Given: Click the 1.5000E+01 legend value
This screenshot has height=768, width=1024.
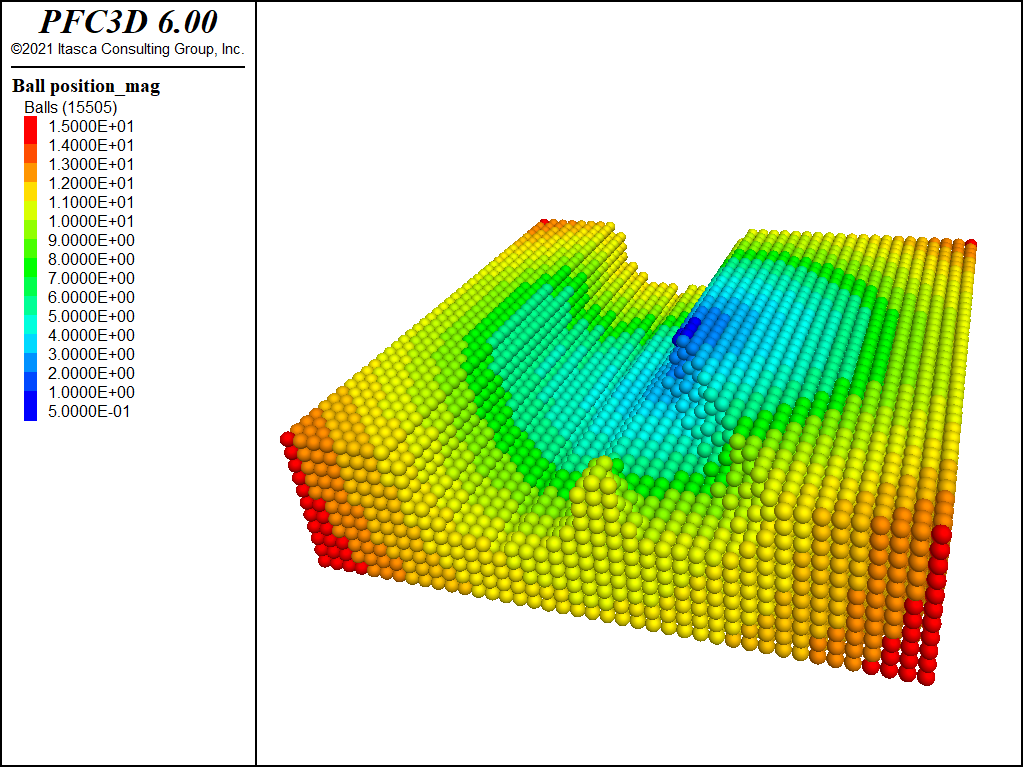Looking at the screenshot, I should pos(91,126).
